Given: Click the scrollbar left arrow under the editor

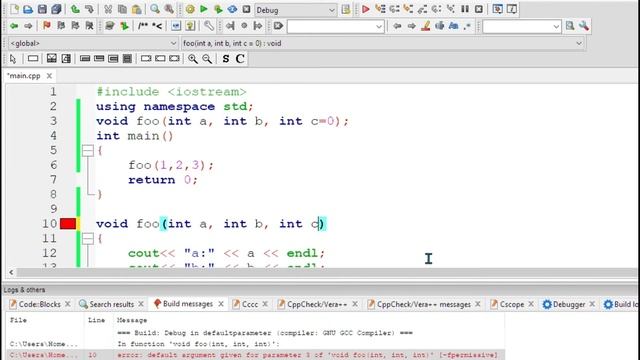Looking at the screenshot, I should coord(11,272).
